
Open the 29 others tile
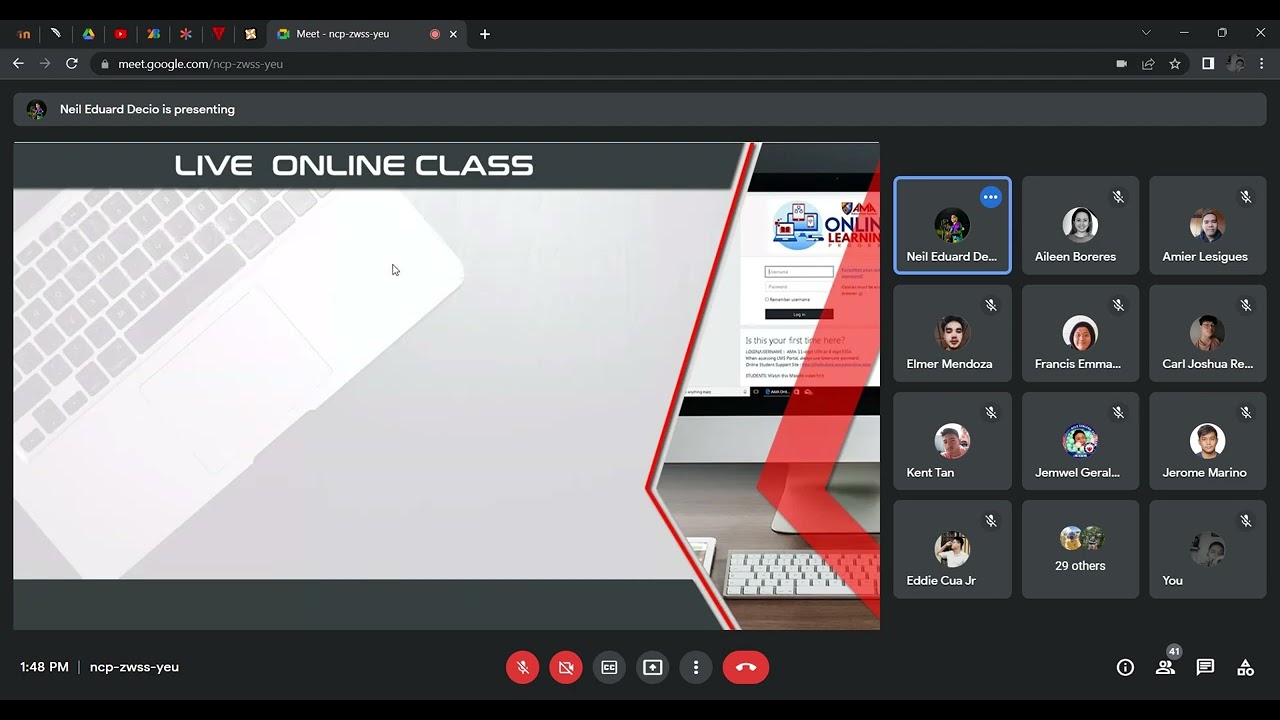point(1080,549)
